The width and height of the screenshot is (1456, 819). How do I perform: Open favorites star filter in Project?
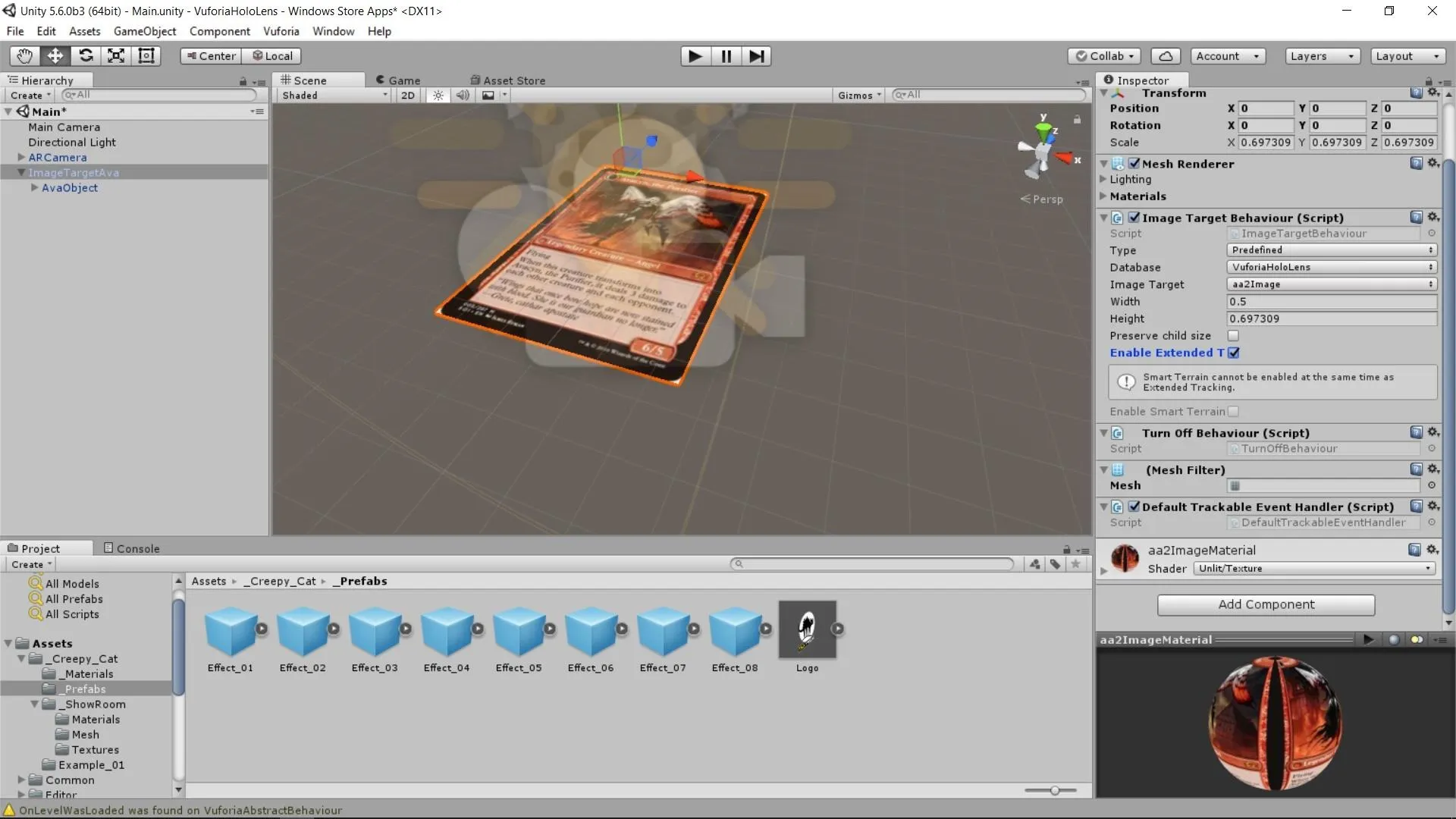pos(1075,564)
